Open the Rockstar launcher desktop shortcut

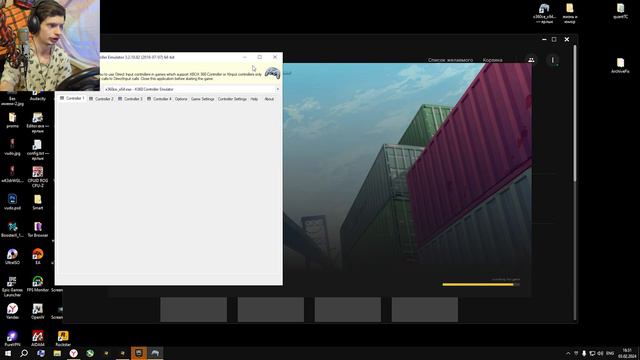click(63, 338)
